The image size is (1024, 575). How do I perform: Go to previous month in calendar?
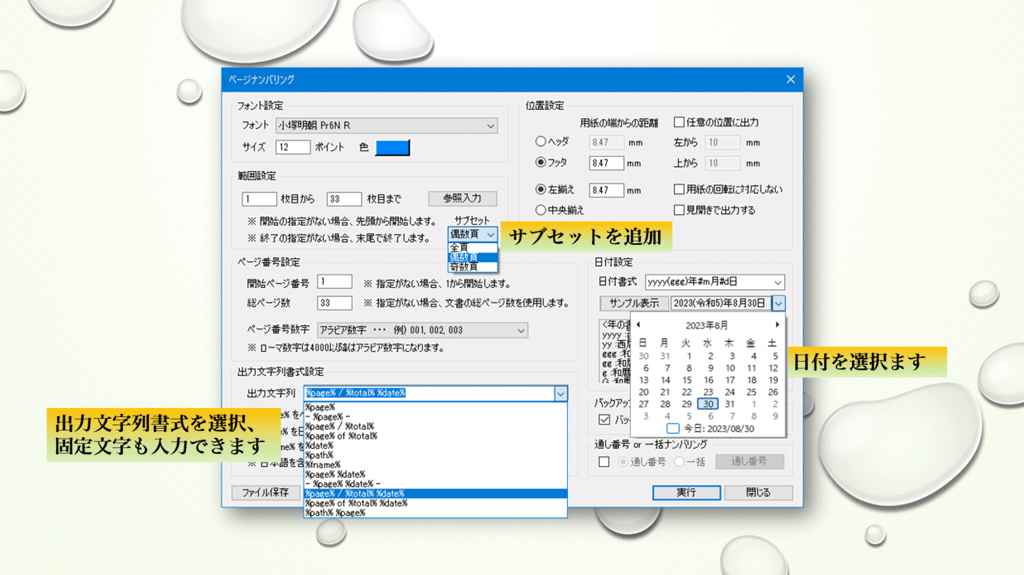638,325
